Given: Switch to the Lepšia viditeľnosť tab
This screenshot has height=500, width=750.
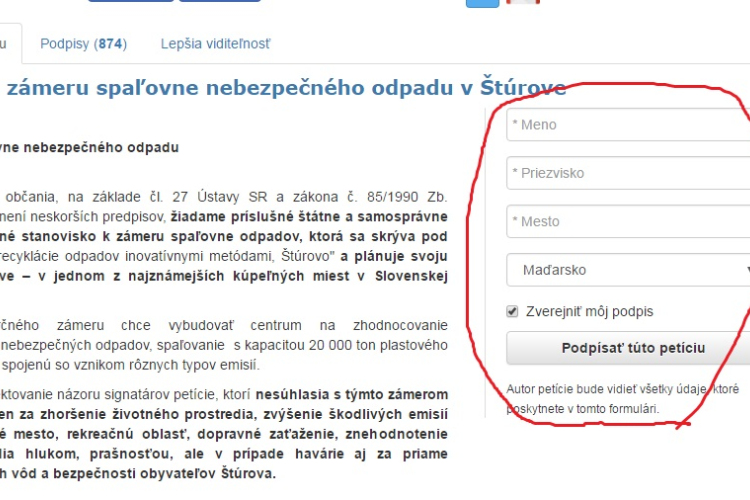Looking at the screenshot, I should (x=215, y=44).
